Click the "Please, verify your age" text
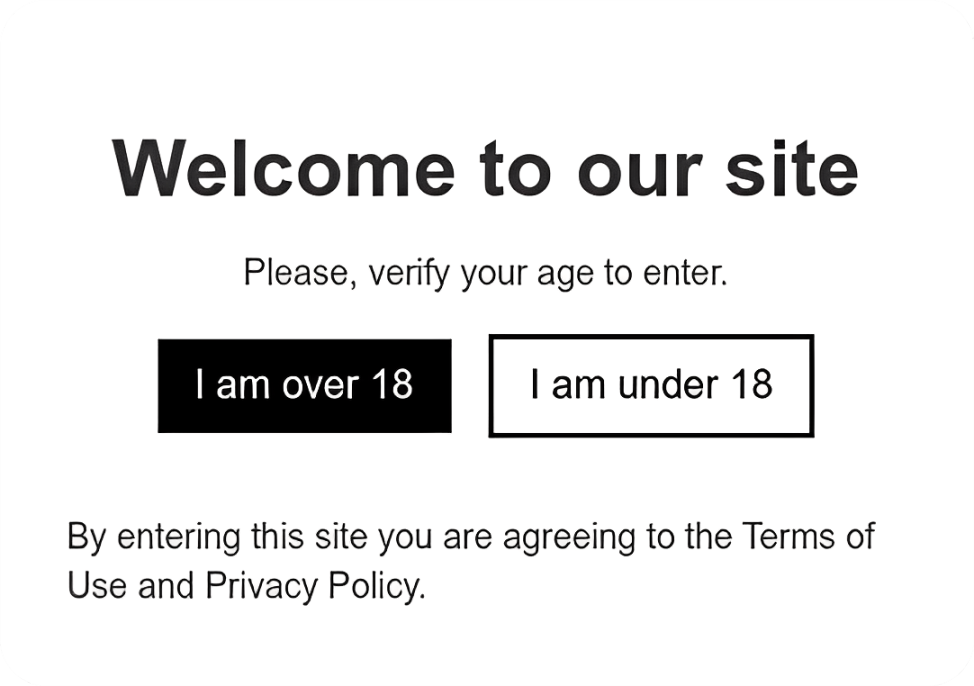The height and width of the screenshot is (686, 974). 485,272
